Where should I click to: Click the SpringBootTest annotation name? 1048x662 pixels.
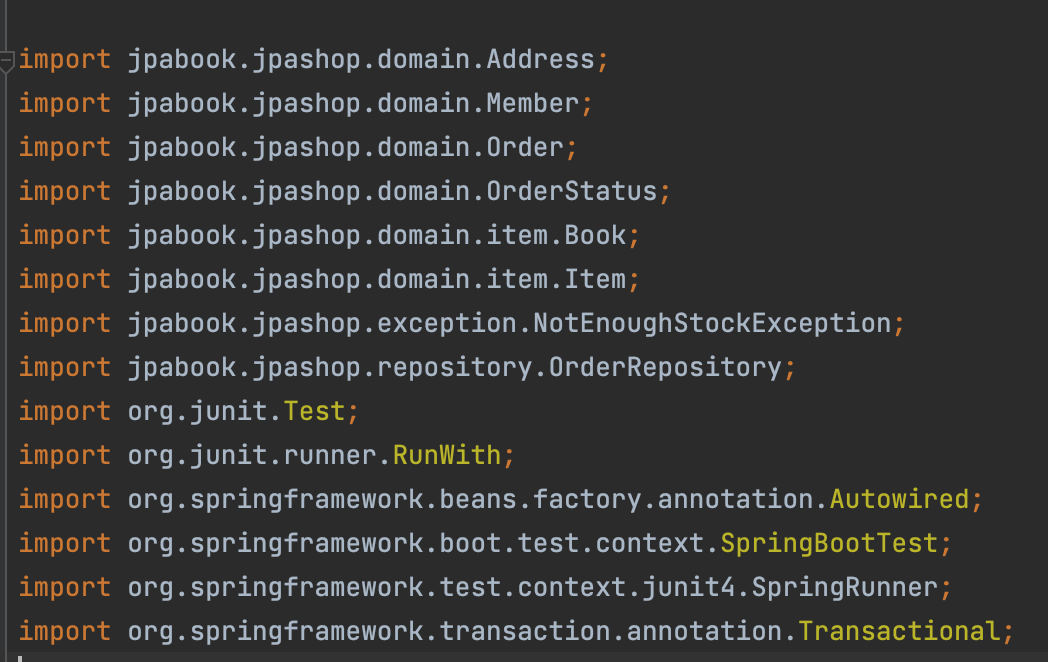tap(830, 544)
